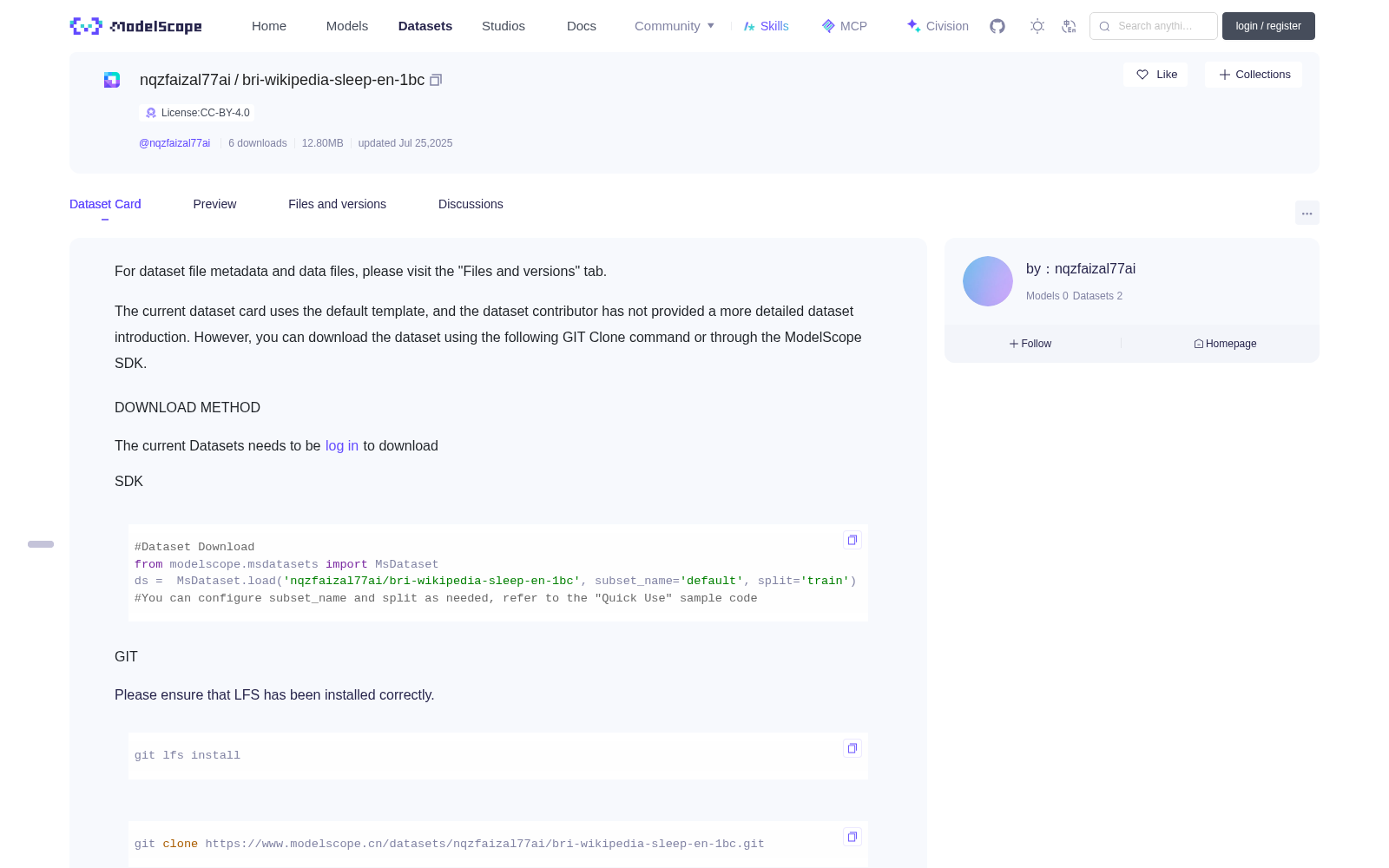Screen dimensions: 1389x868
Task: Click the dataset title 'bri-wikipedia-sleep-en-1bc'
Action: (x=333, y=80)
